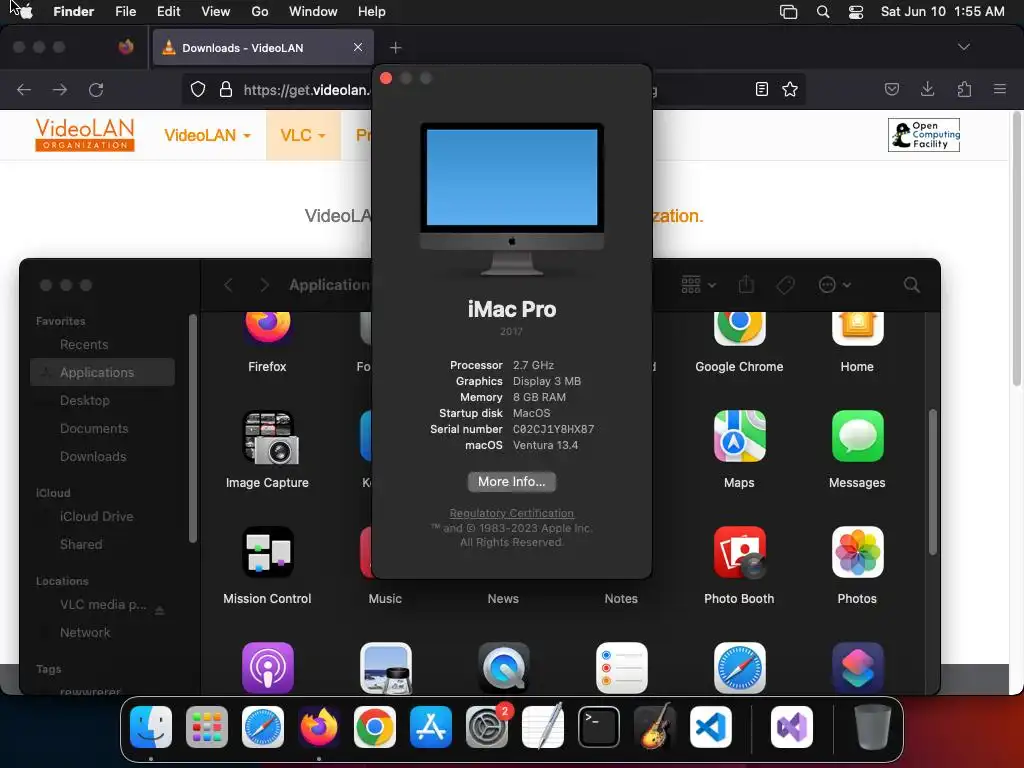Open TextEdit from the Dock

(x=543, y=727)
